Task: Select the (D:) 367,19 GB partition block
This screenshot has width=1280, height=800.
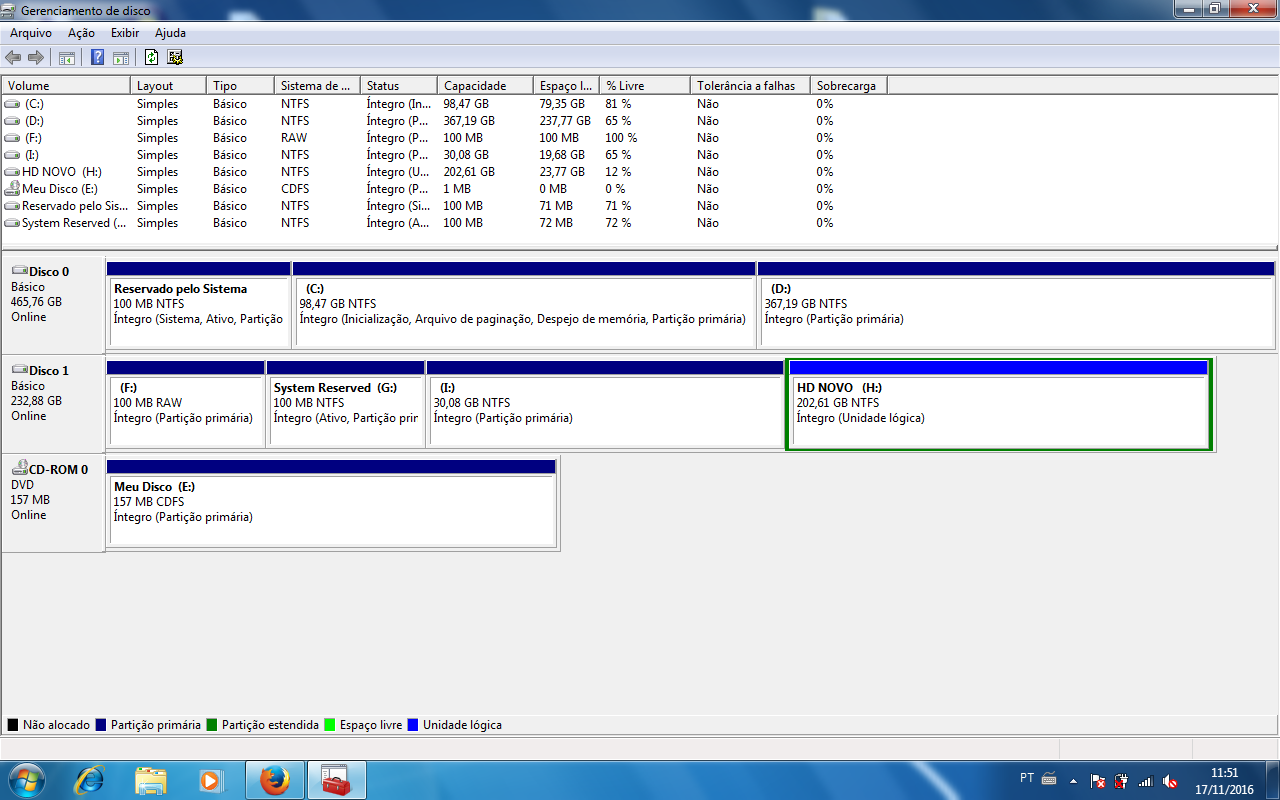Action: click(x=1016, y=305)
